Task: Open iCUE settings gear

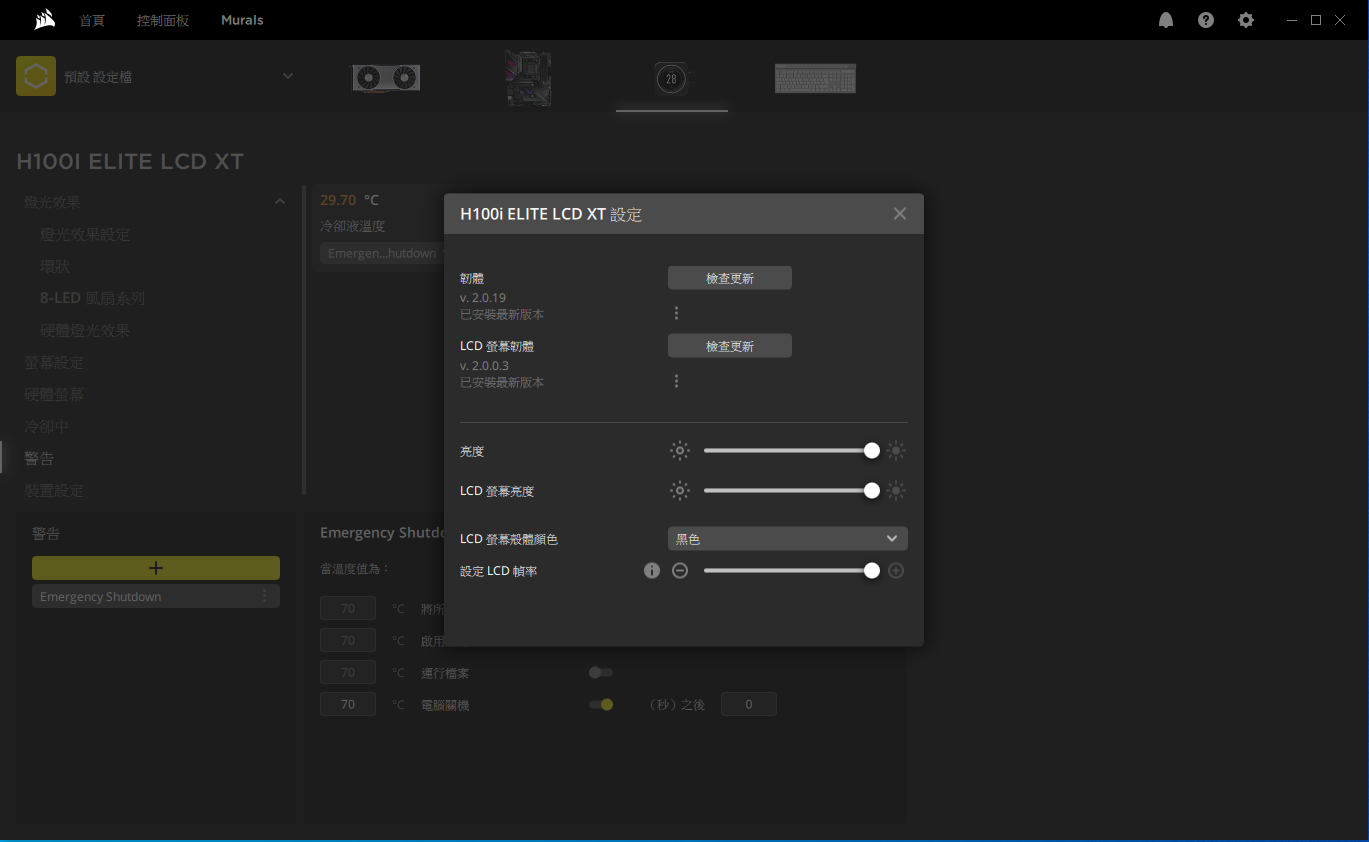Action: [x=1246, y=20]
